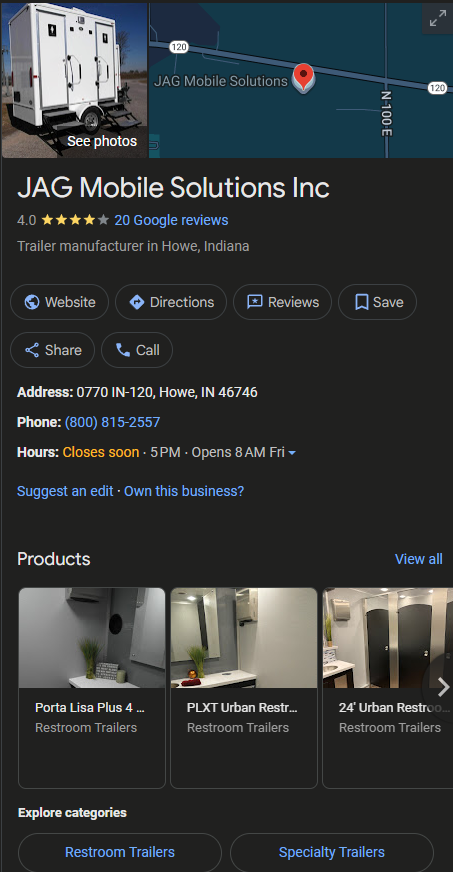Save this business with bookmark button

pyautogui.click(x=377, y=302)
